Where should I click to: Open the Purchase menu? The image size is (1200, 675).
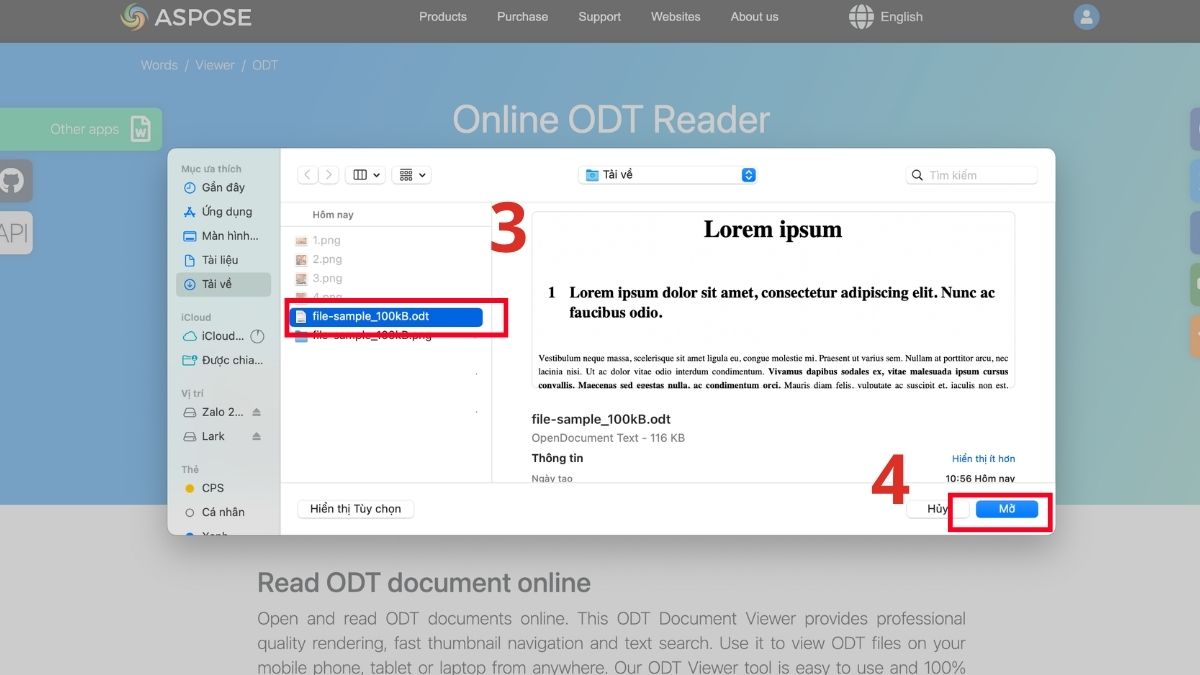point(522,17)
